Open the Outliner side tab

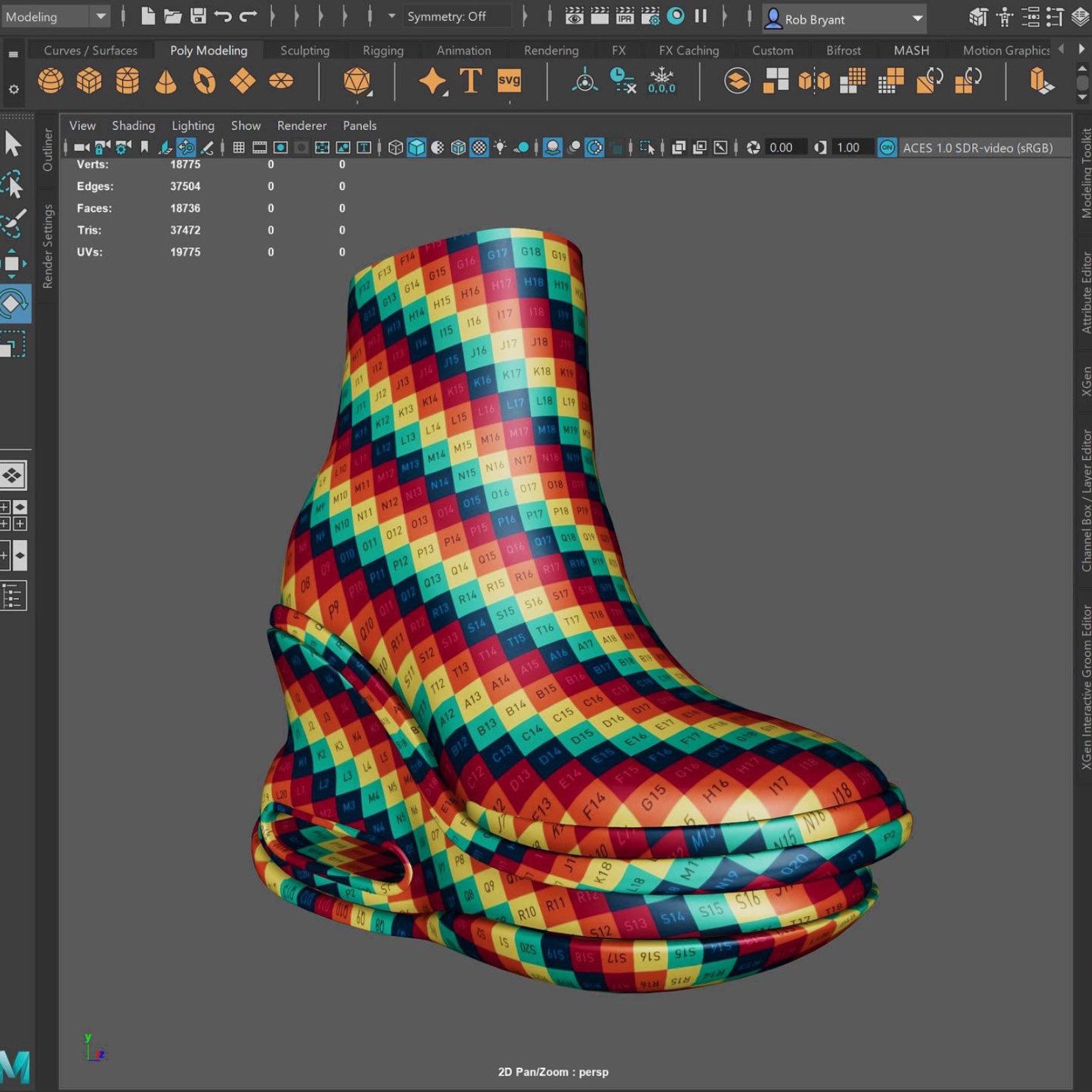48,149
